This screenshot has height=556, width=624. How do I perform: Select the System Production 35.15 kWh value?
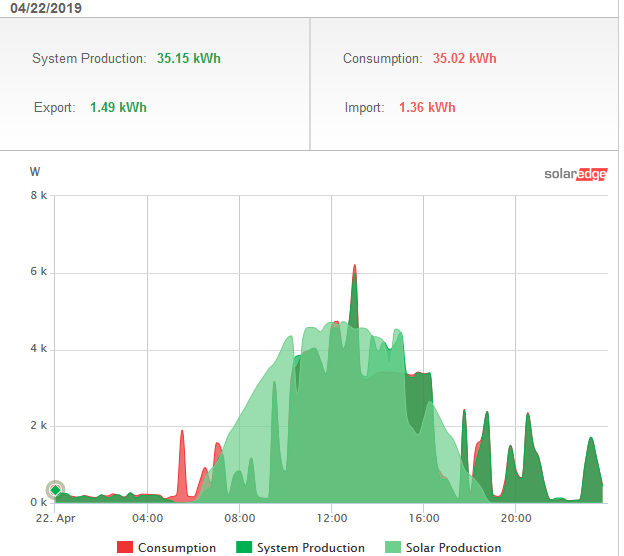pos(189,59)
